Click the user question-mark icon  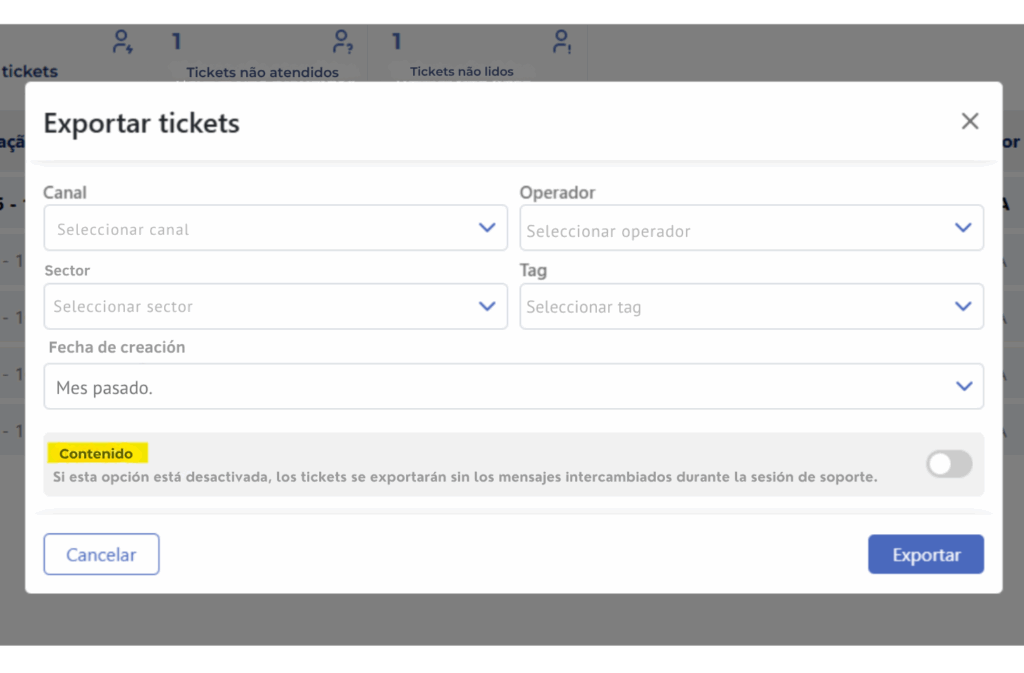tap(342, 42)
